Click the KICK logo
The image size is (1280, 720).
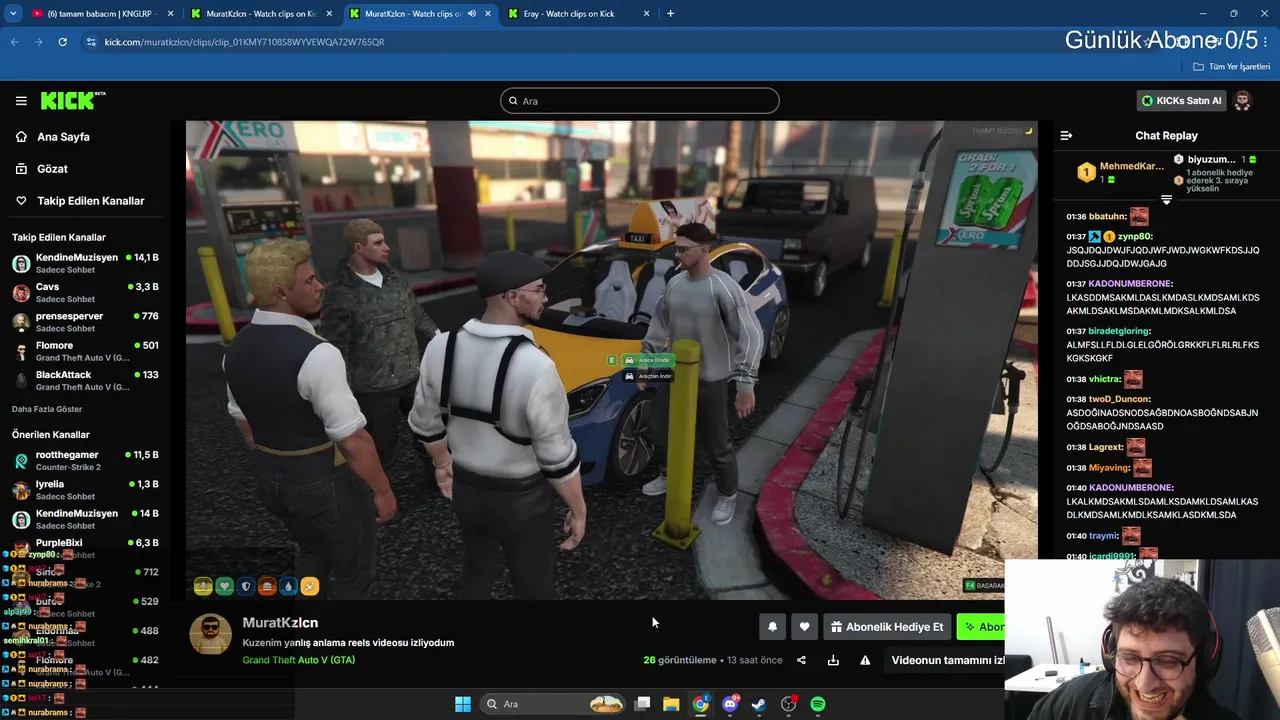[x=72, y=100]
